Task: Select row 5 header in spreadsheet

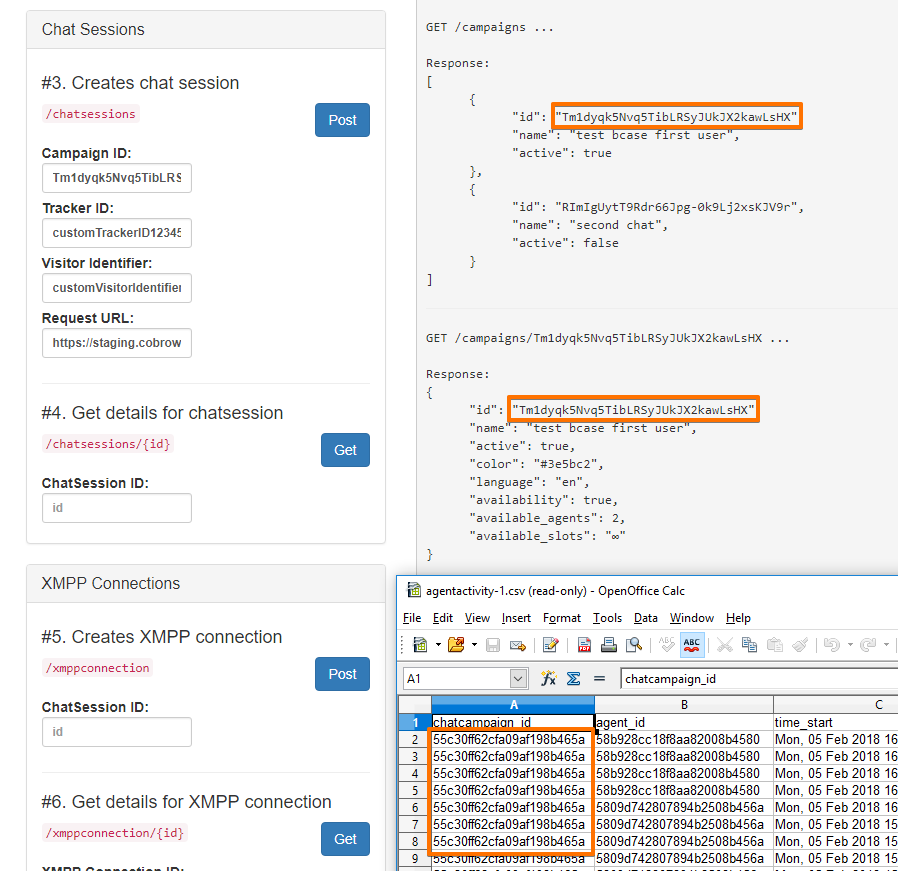Action: (x=415, y=791)
